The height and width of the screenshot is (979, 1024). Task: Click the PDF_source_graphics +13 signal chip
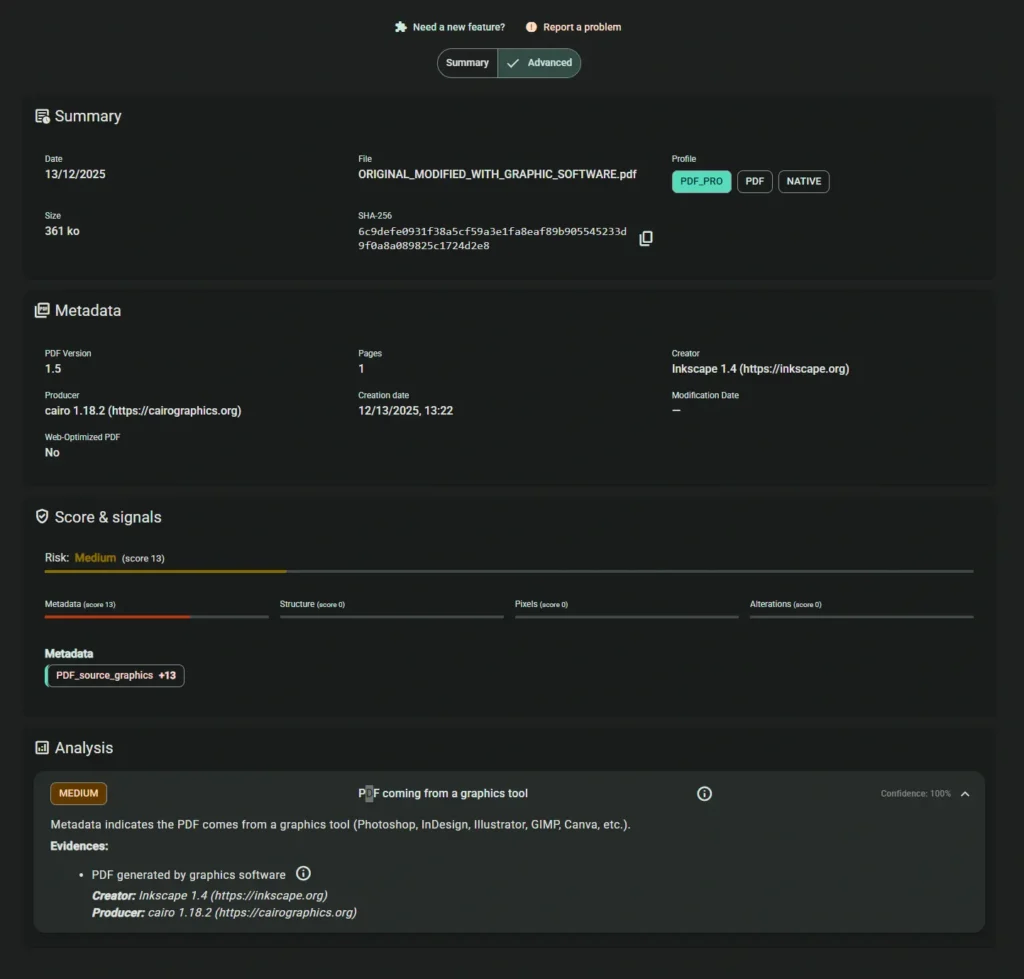tap(114, 675)
